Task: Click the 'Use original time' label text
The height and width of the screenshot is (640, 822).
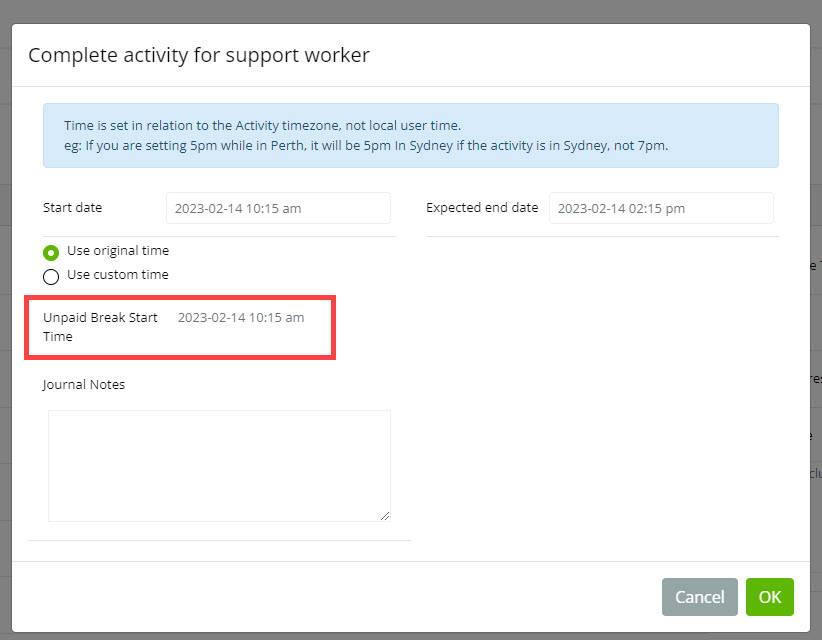Action: coord(118,251)
